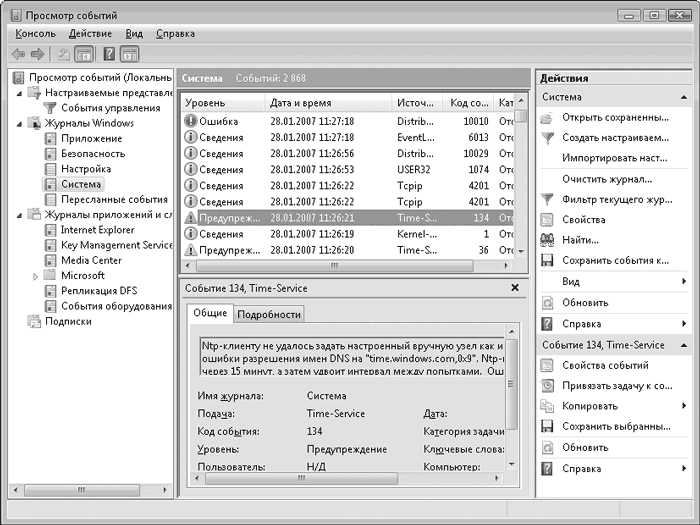Expand the Microsoft folder in the tree
Image resolution: width=700 pixels, height=525 pixels.
(x=37, y=276)
